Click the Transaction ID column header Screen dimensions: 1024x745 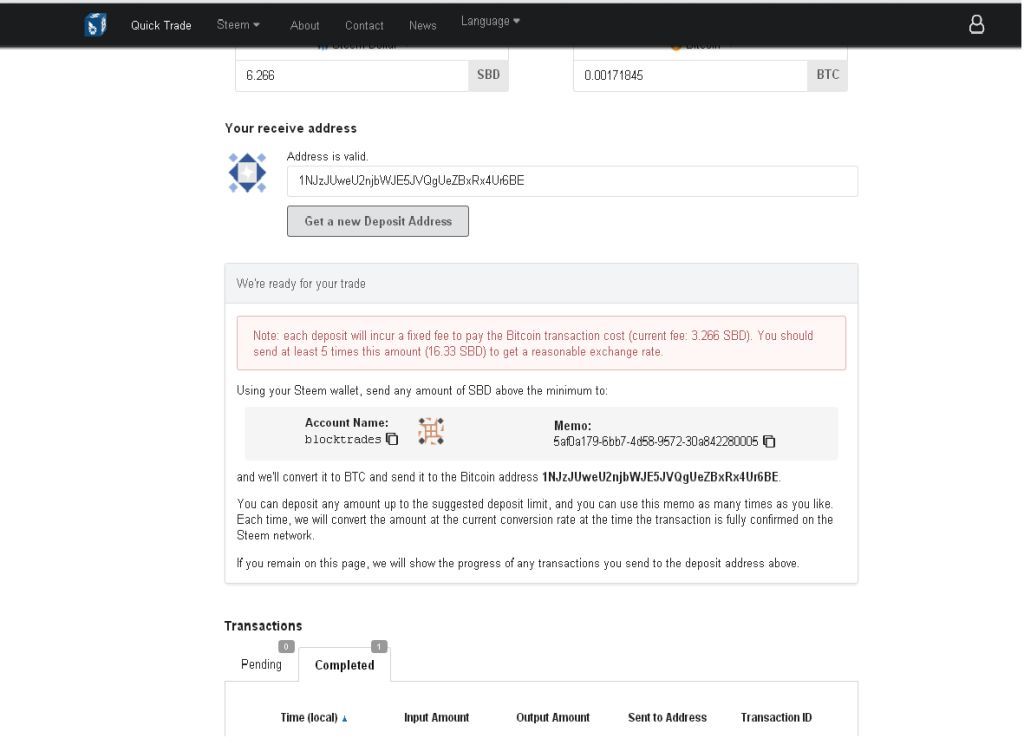[x=776, y=718]
